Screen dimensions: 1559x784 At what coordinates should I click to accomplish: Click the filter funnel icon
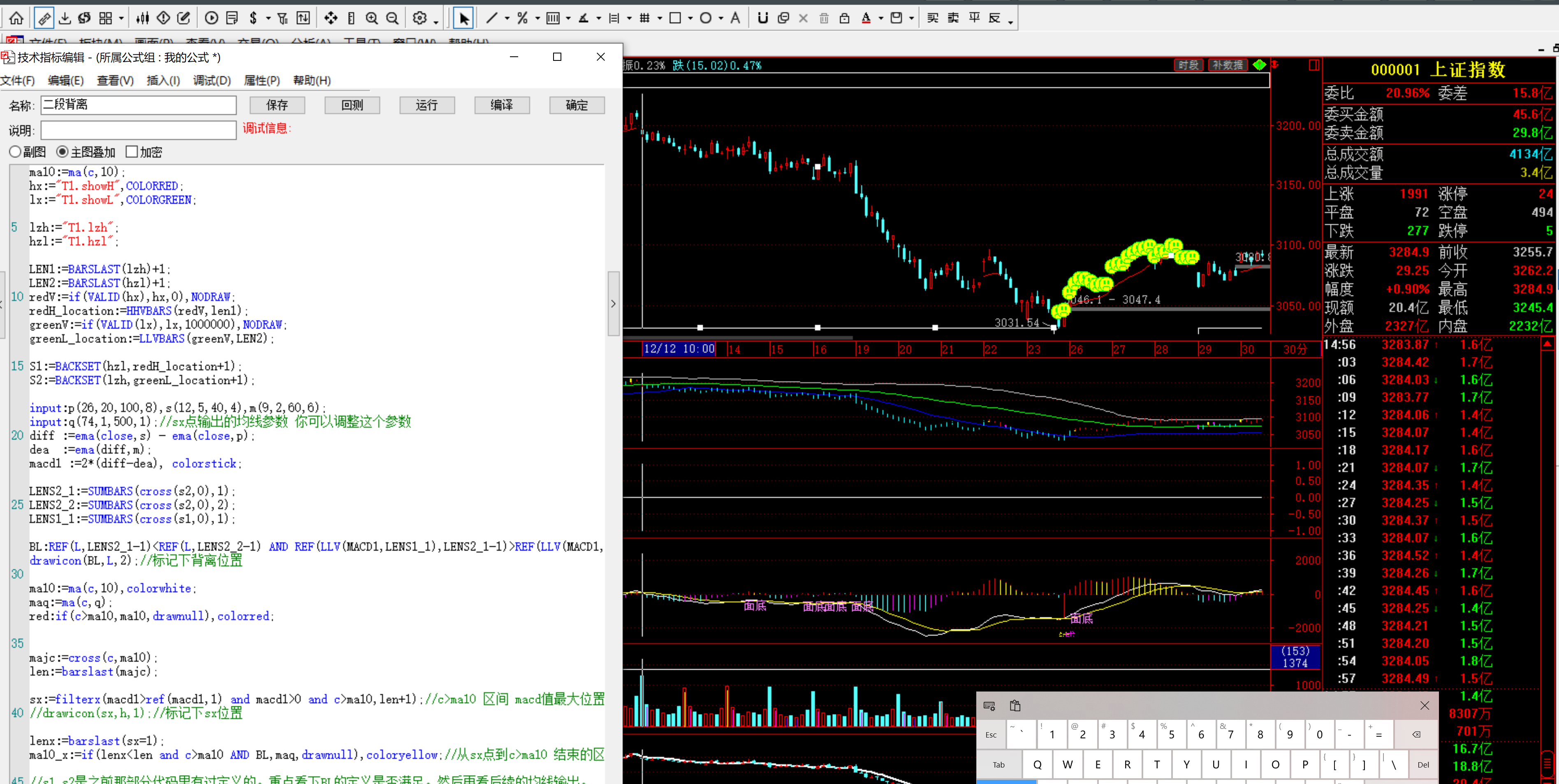click(x=283, y=18)
